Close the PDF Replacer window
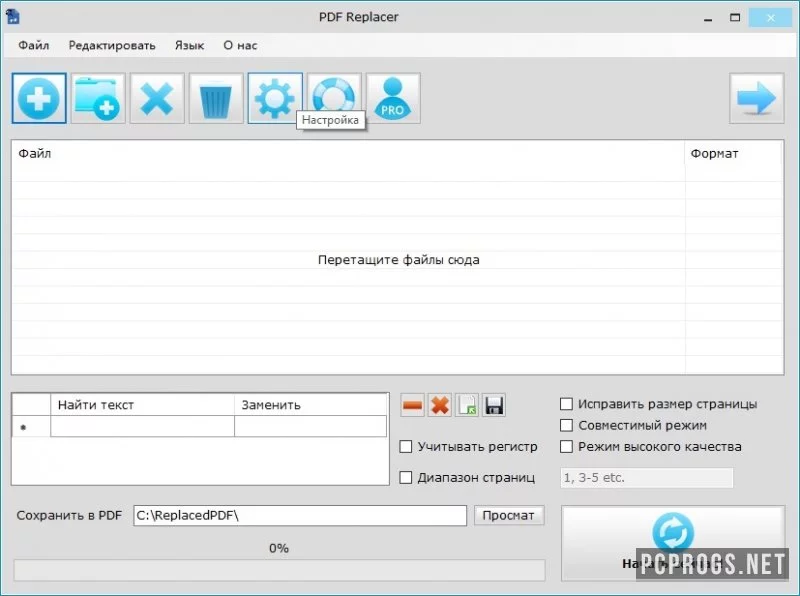 click(x=770, y=18)
